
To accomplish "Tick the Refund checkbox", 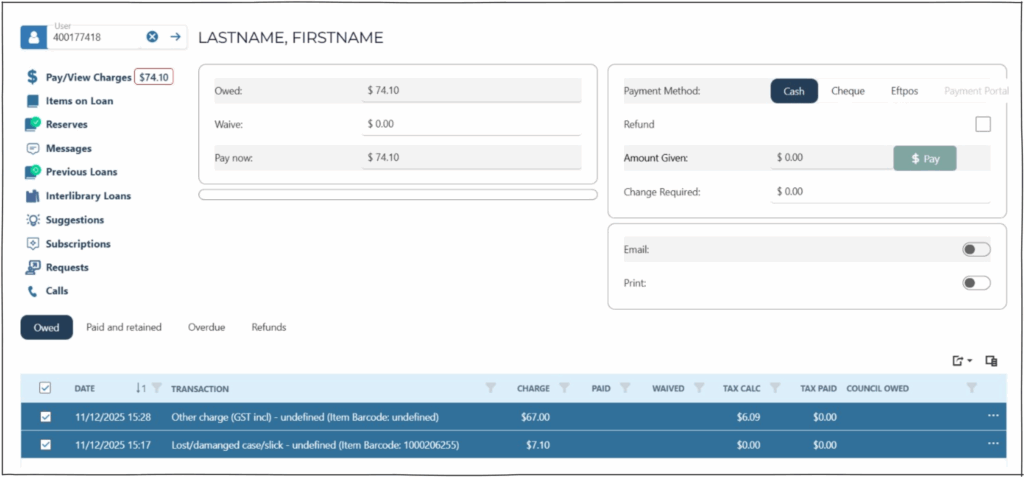I will pyautogui.click(x=982, y=124).
